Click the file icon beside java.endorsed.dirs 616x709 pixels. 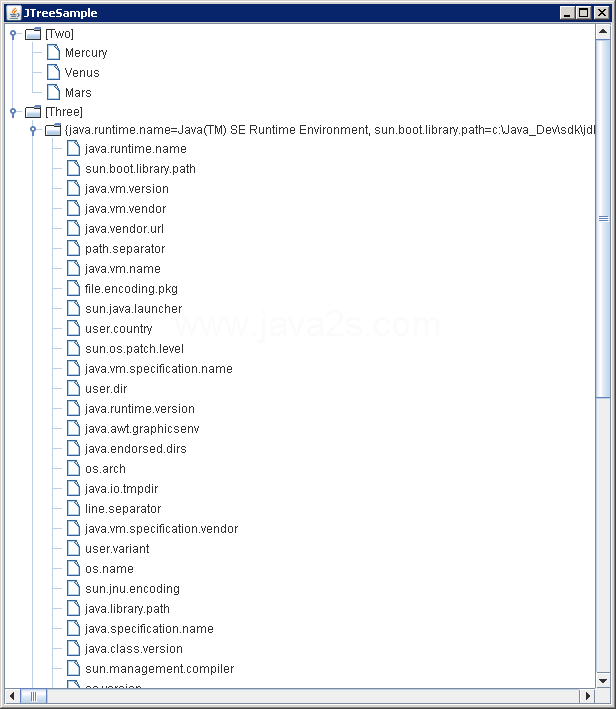[x=73, y=448]
